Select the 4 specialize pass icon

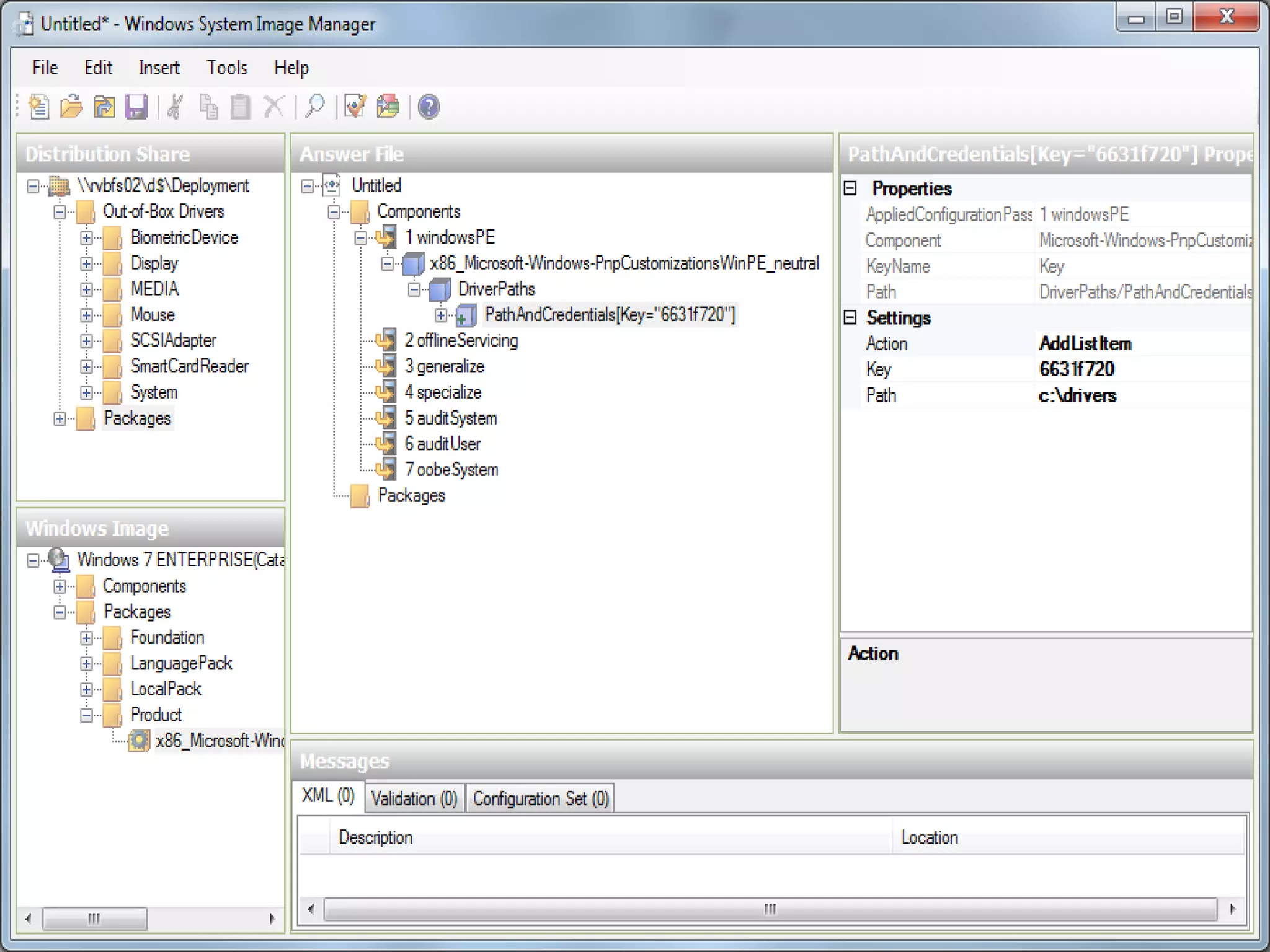click(386, 392)
